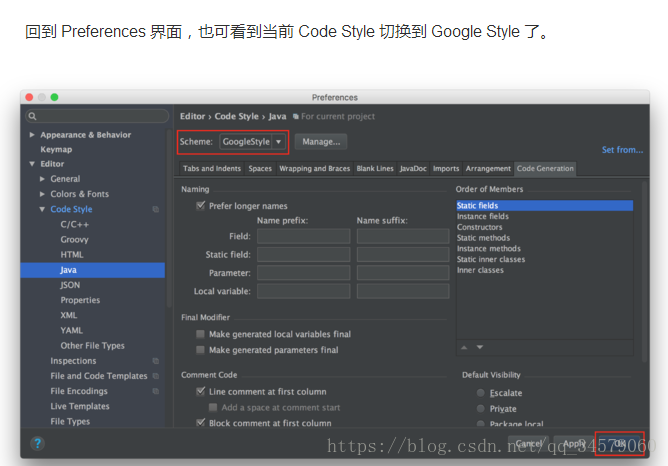Open the JavaDoc tab

coord(413,169)
